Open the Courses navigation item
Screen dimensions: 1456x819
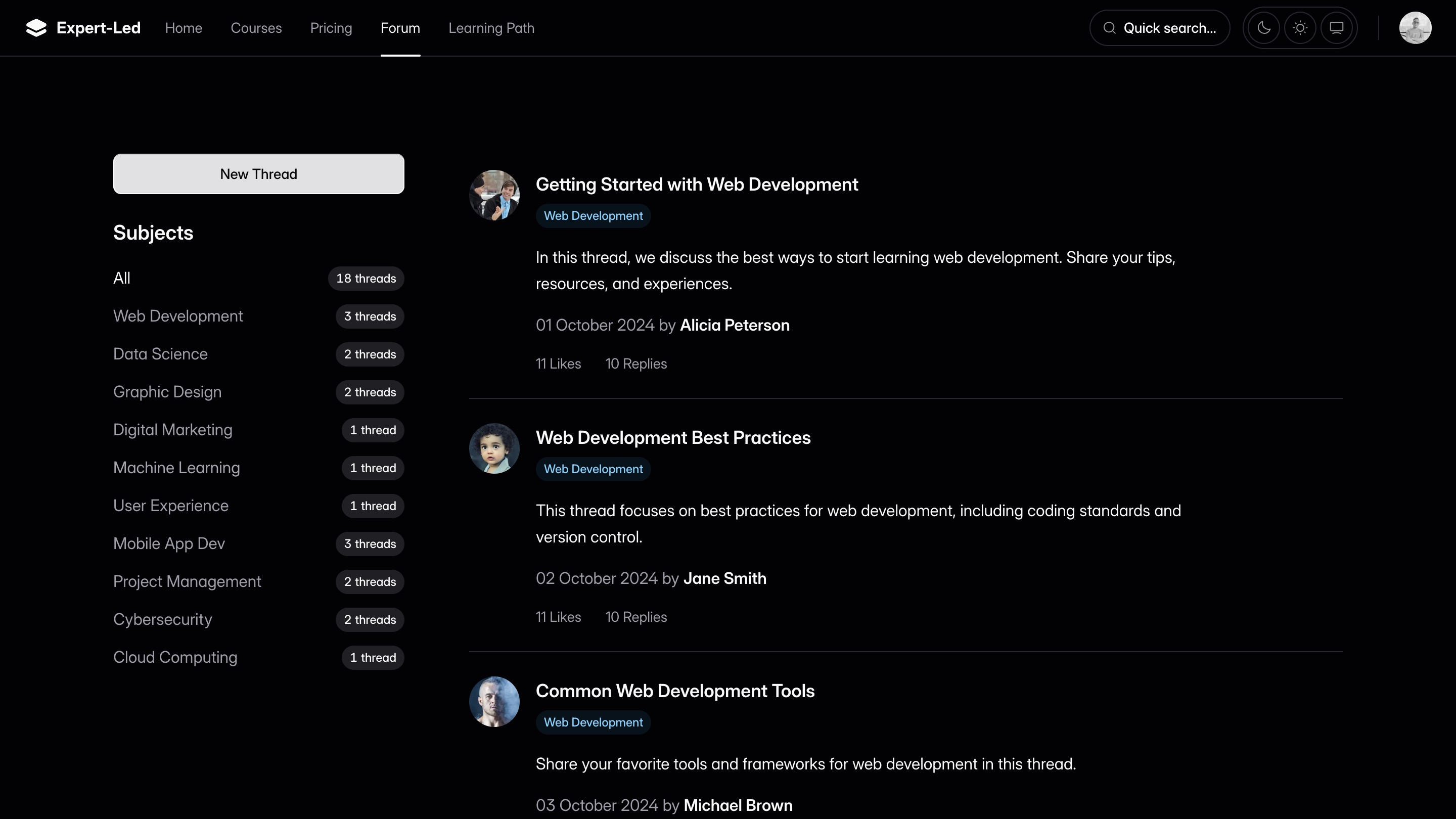coord(256,28)
